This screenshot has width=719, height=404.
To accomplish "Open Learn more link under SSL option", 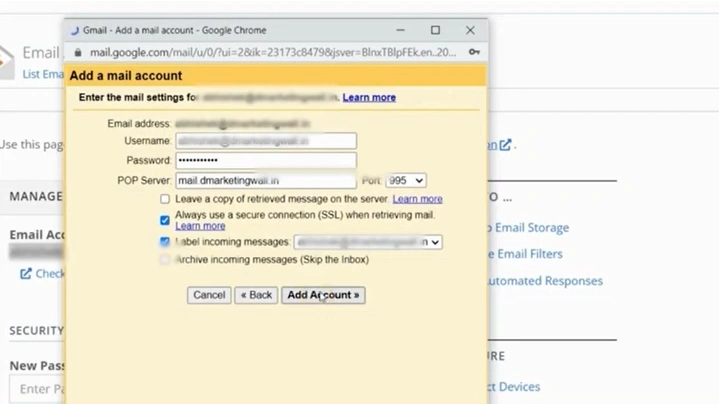I will 200,226.
